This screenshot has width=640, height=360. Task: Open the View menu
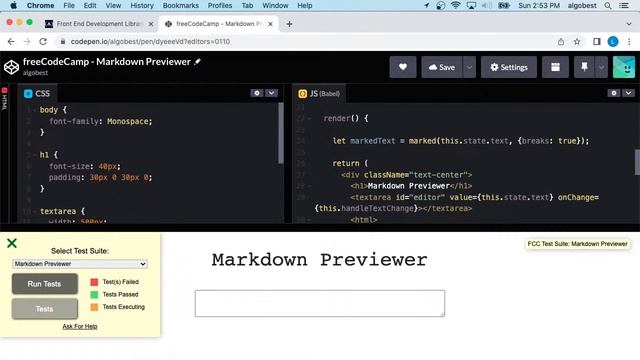113,6
